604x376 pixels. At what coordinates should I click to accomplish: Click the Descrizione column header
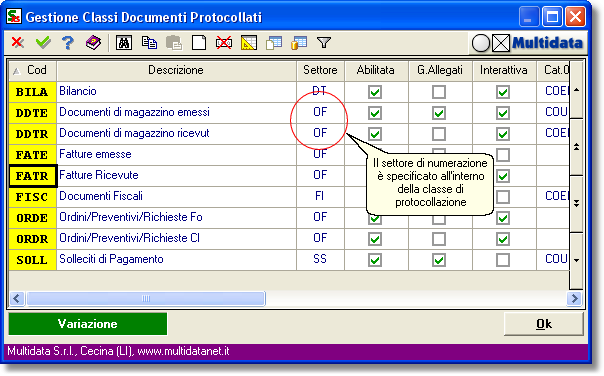176,70
